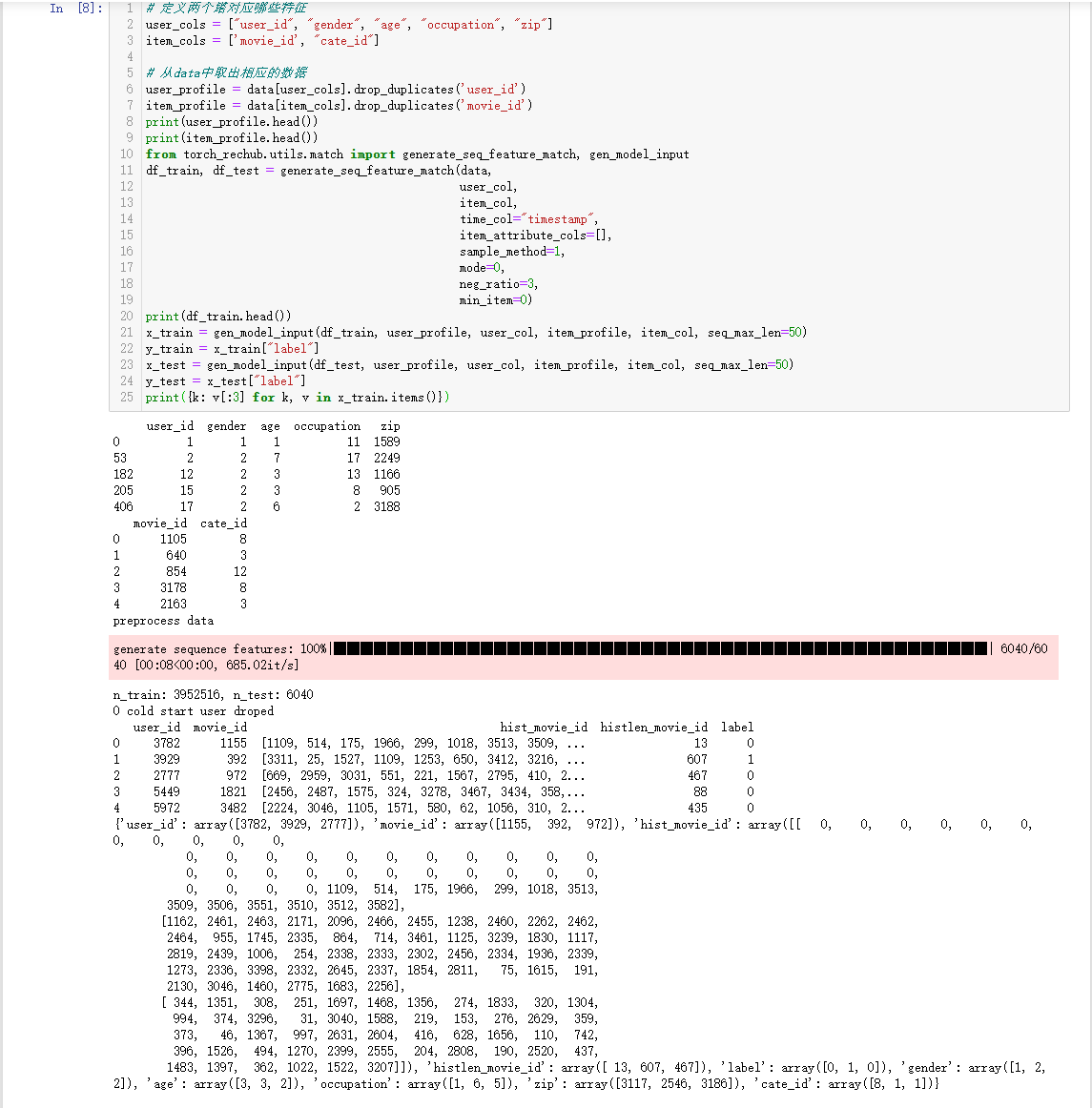Click the 'histlen_movie_id' column header
This screenshot has width=1092, height=1108.
click(654, 728)
